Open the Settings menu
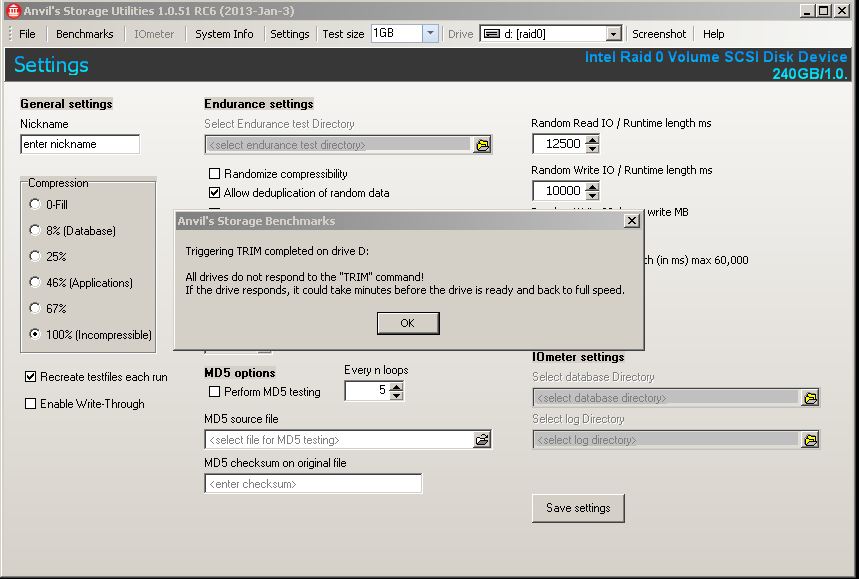 tap(290, 34)
